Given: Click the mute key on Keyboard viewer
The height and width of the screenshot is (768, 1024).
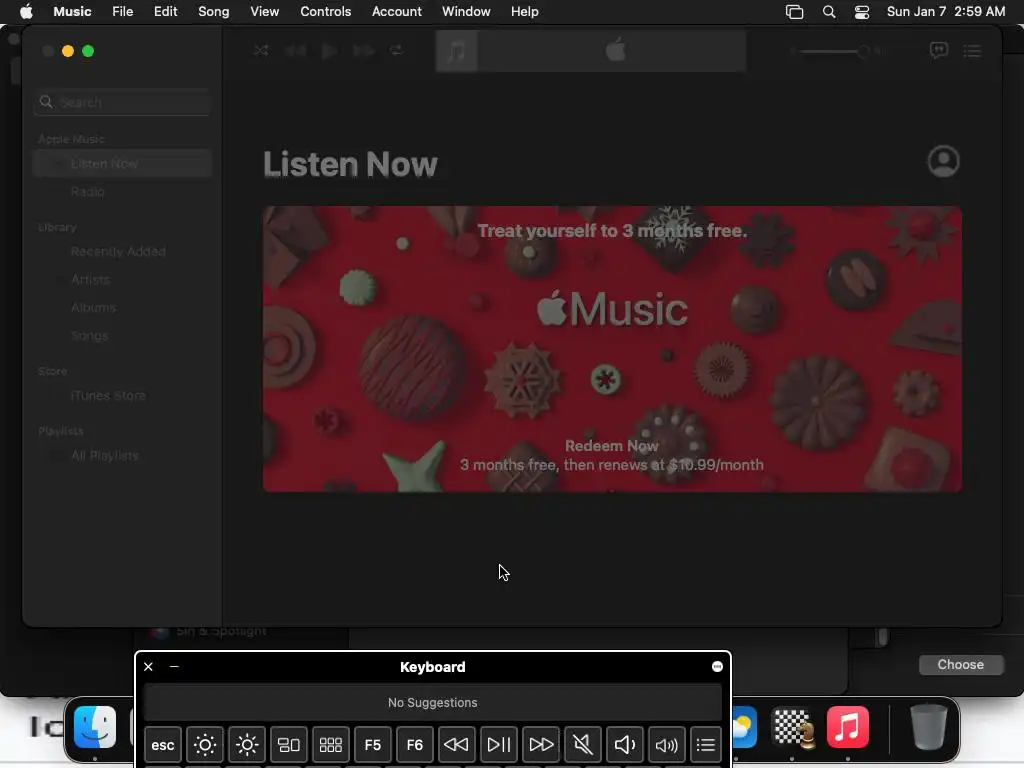Looking at the screenshot, I should click(583, 744).
